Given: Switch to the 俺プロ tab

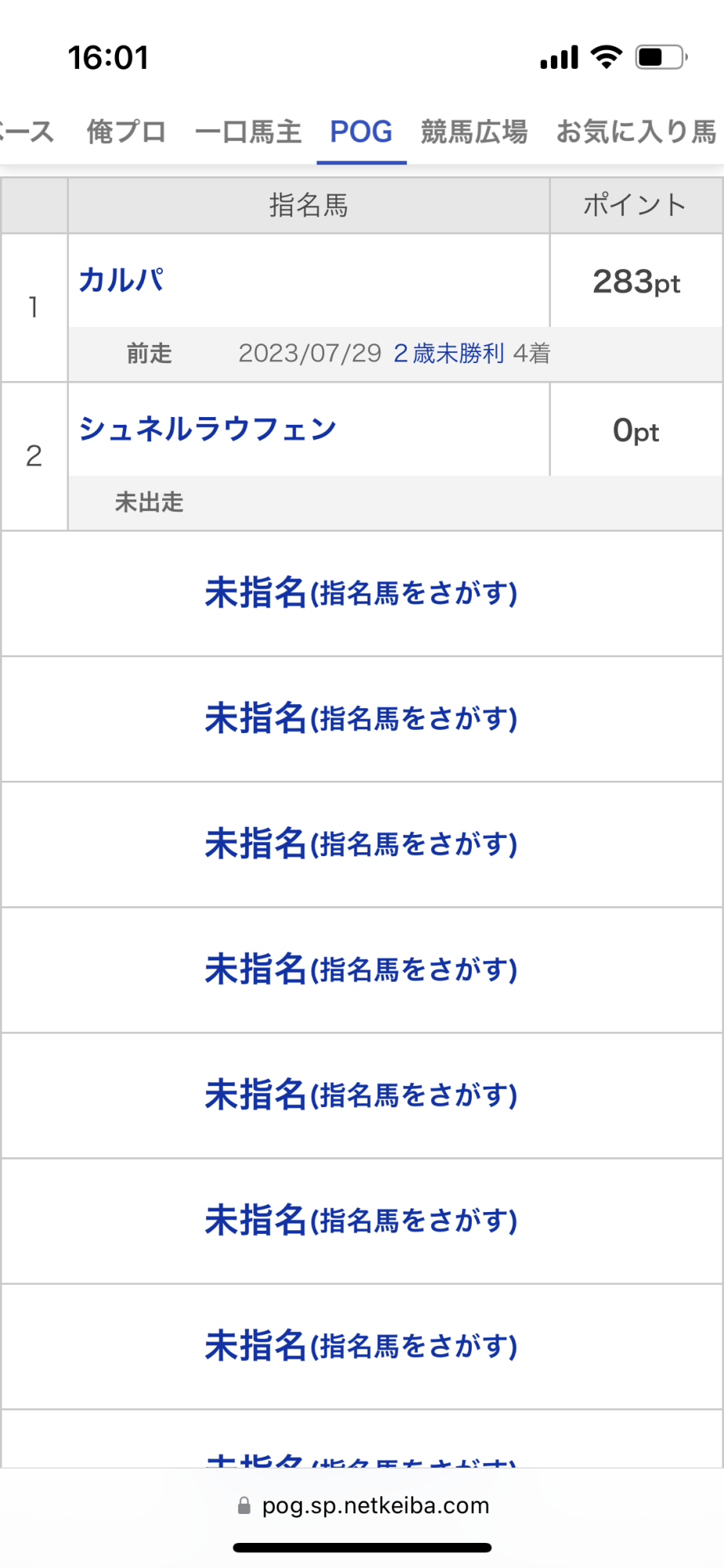Looking at the screenshot, I should (x=126, y=132).
